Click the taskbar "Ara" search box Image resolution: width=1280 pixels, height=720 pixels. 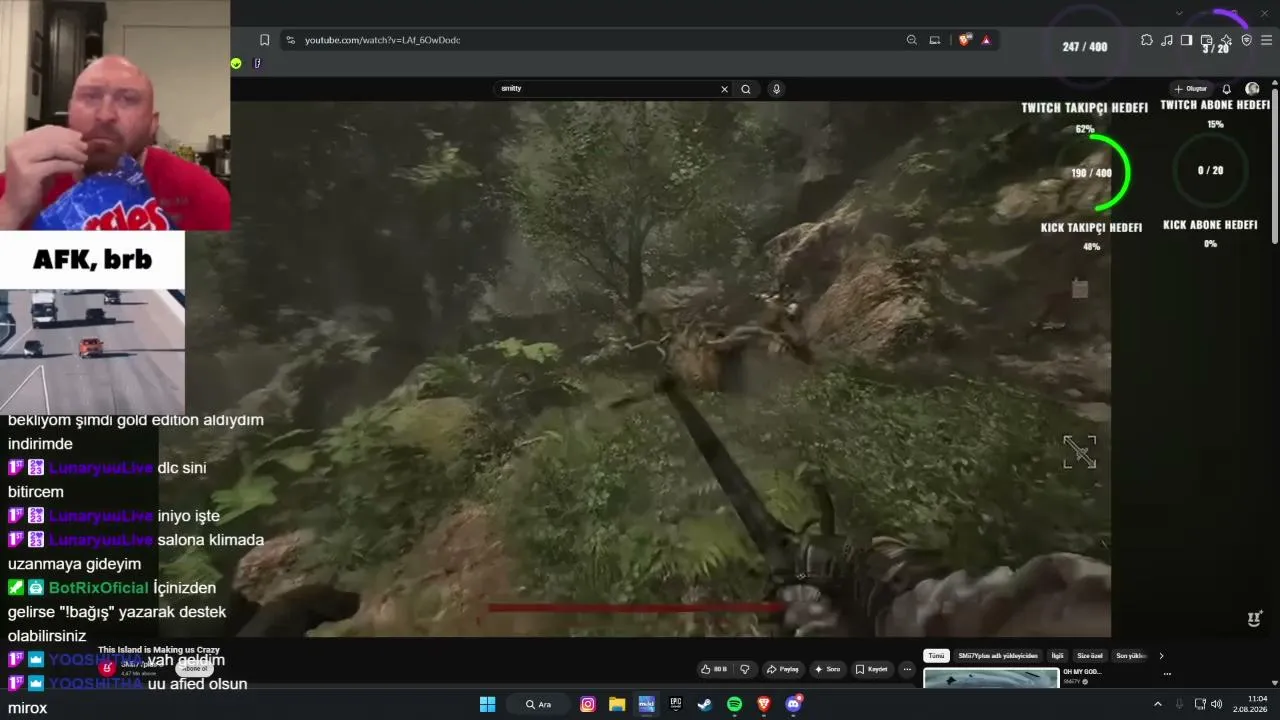540,704
